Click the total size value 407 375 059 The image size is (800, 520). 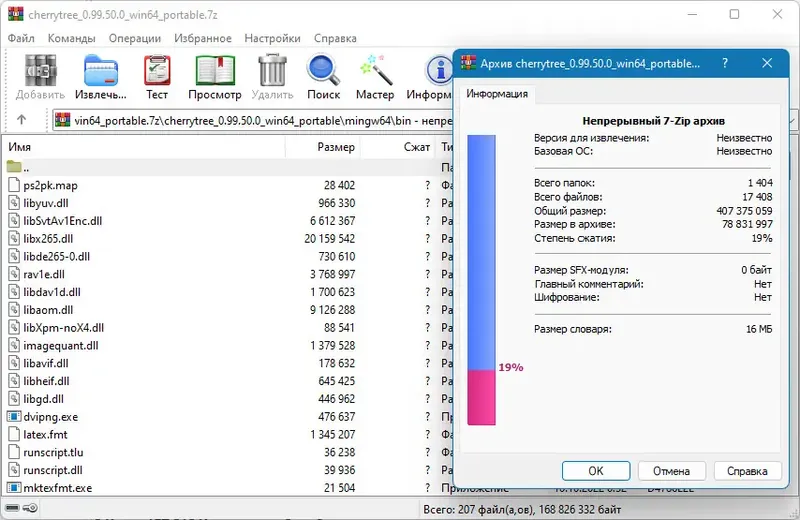tap(744, 211)
